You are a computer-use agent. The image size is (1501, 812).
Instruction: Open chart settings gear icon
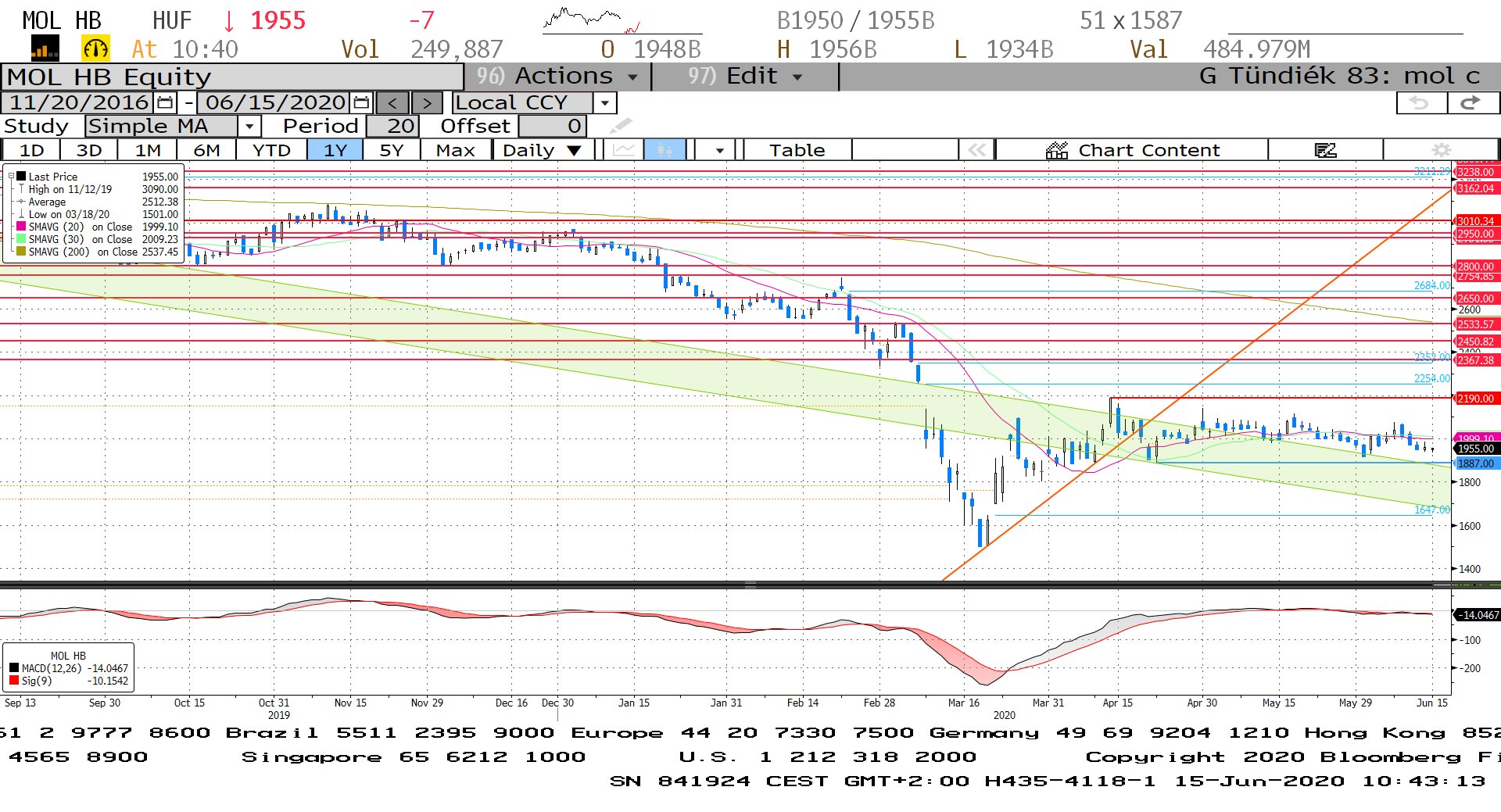(1441, 150)
